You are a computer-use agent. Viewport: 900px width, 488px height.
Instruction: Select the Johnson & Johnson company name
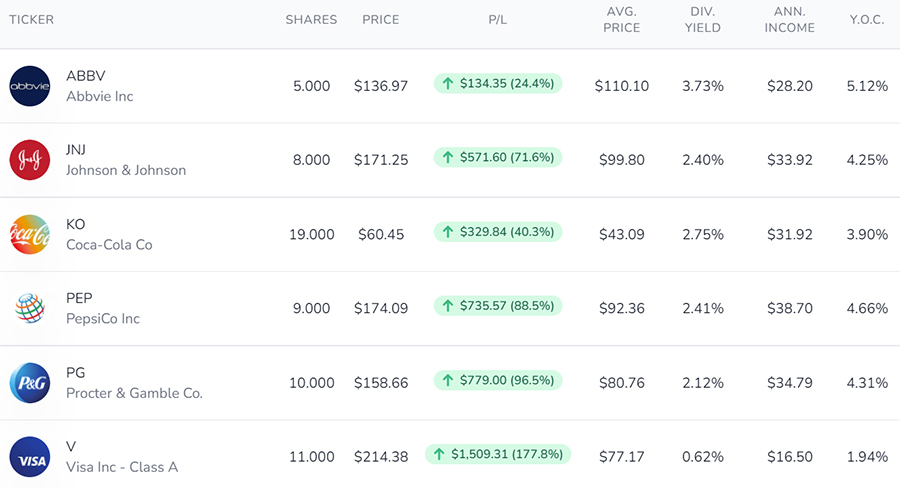pyautogui.click(x=126, y=171)
